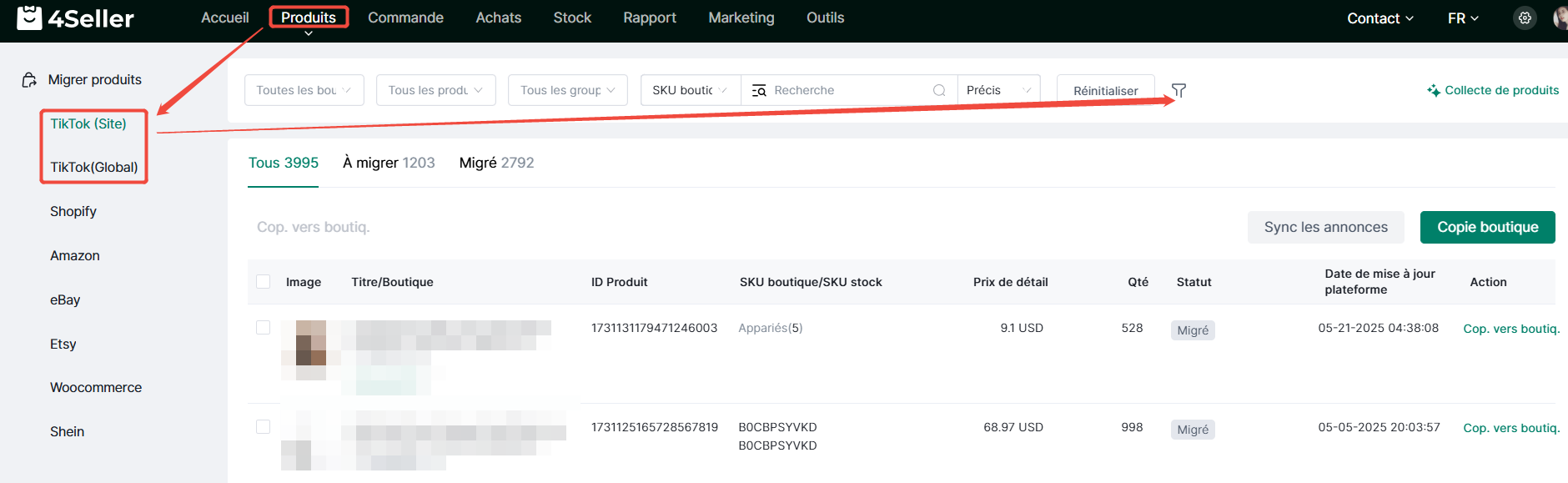Open the settings gear icon
Screen dimensions: 1568x483
[1525, 18]
